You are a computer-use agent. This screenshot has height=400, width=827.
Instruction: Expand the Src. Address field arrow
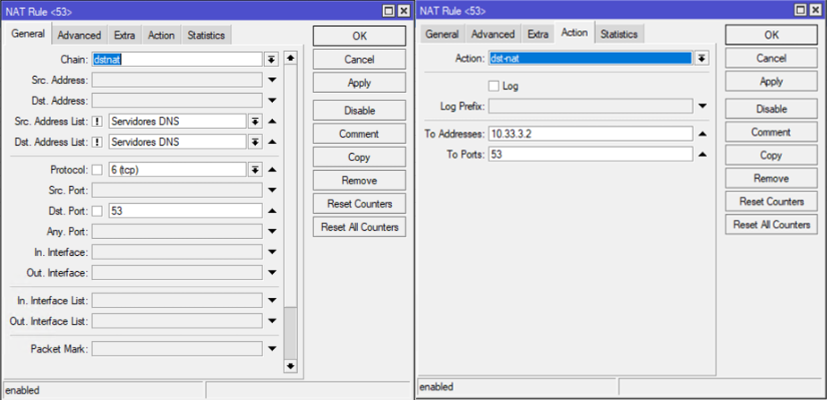pos(272,79)
